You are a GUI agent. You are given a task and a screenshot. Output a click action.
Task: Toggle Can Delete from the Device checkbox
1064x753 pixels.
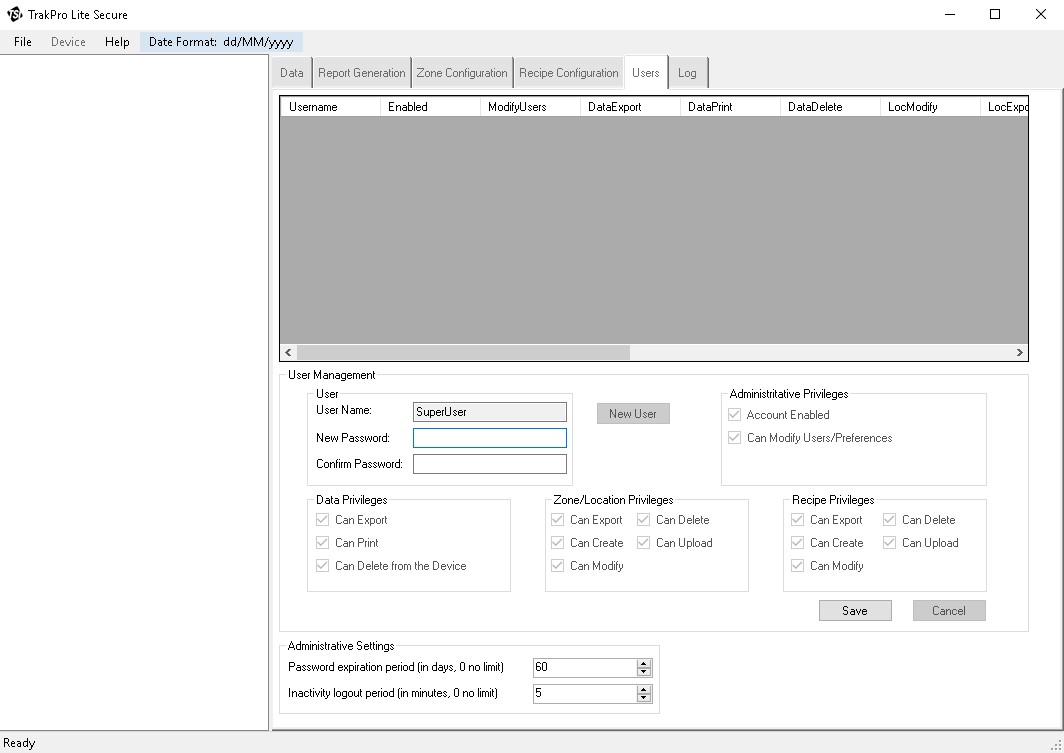pyautogui.click(x=322, y=566)
